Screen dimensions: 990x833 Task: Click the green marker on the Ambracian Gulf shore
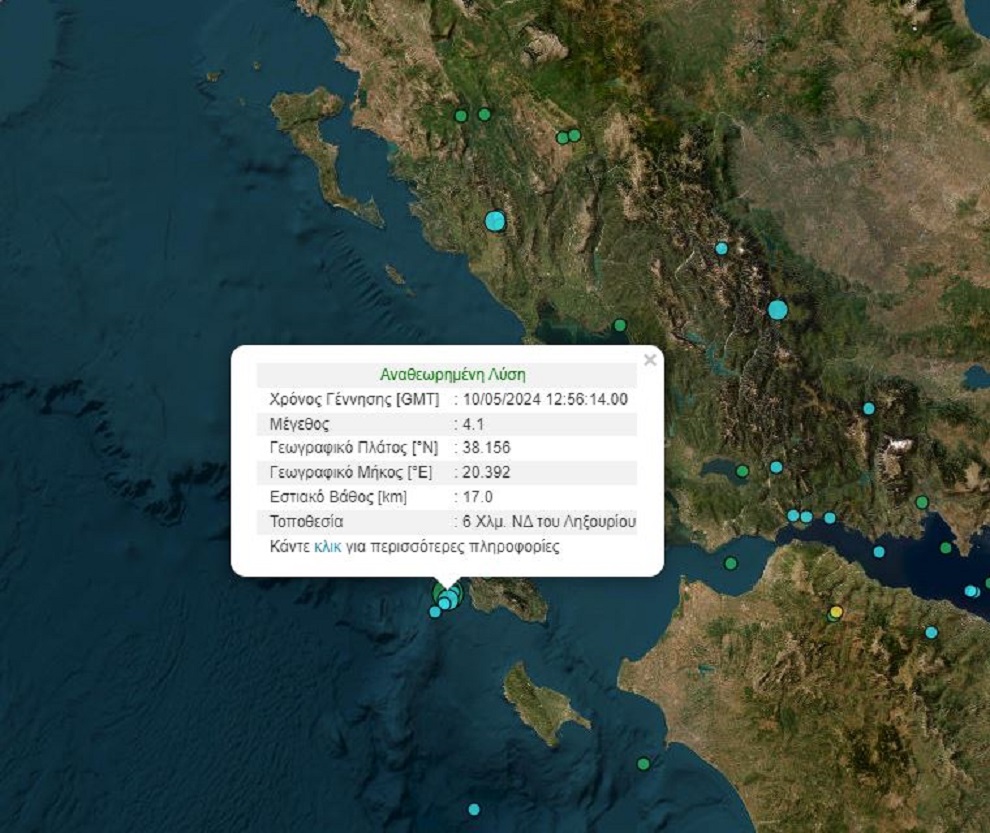click(x=620, y=325)
